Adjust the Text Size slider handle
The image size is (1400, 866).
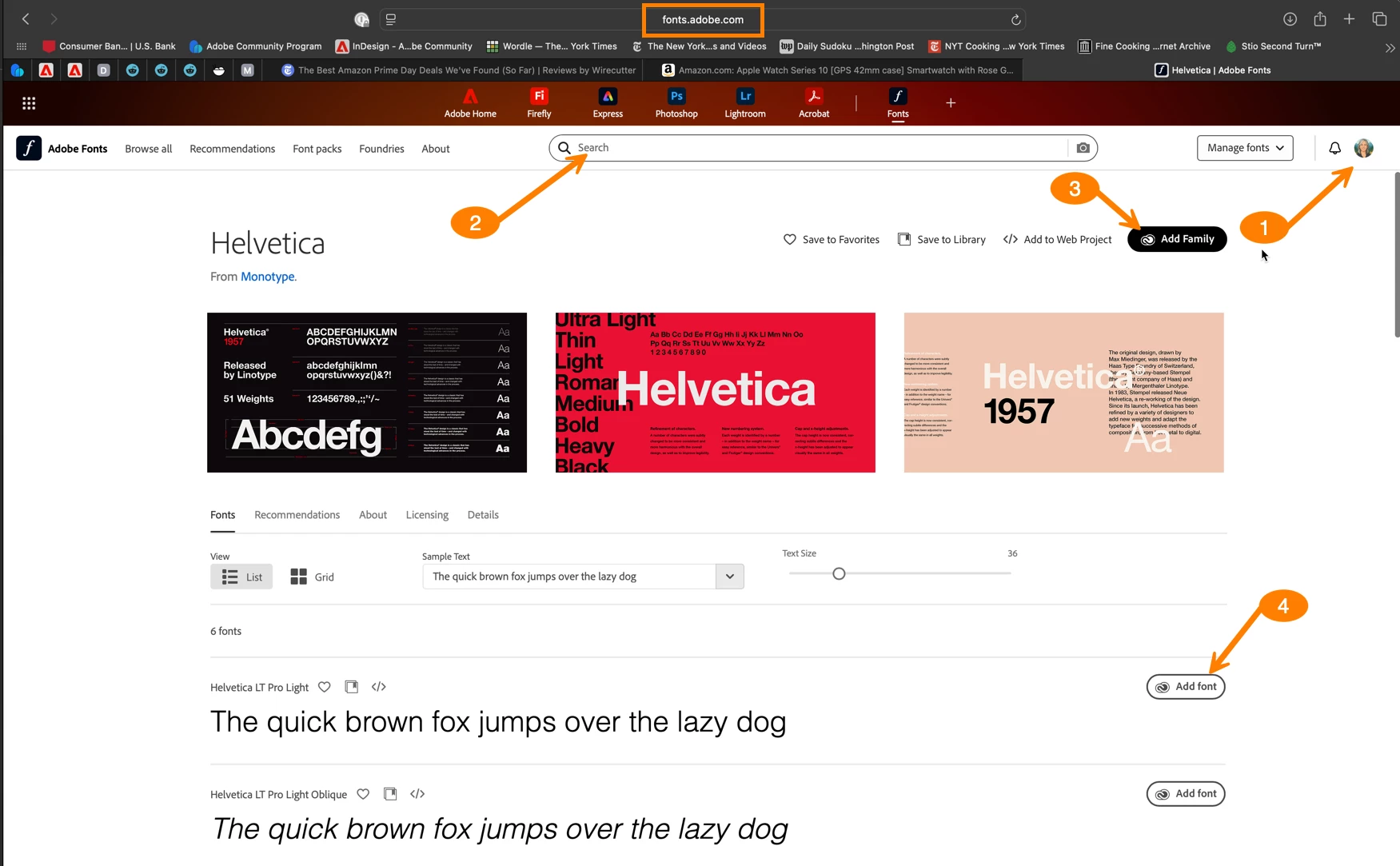839,573
